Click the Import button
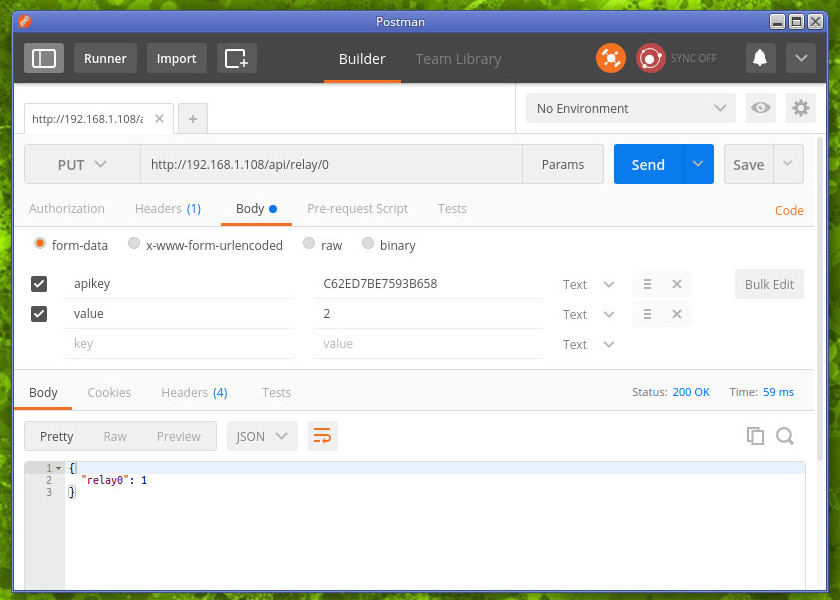 176,58
